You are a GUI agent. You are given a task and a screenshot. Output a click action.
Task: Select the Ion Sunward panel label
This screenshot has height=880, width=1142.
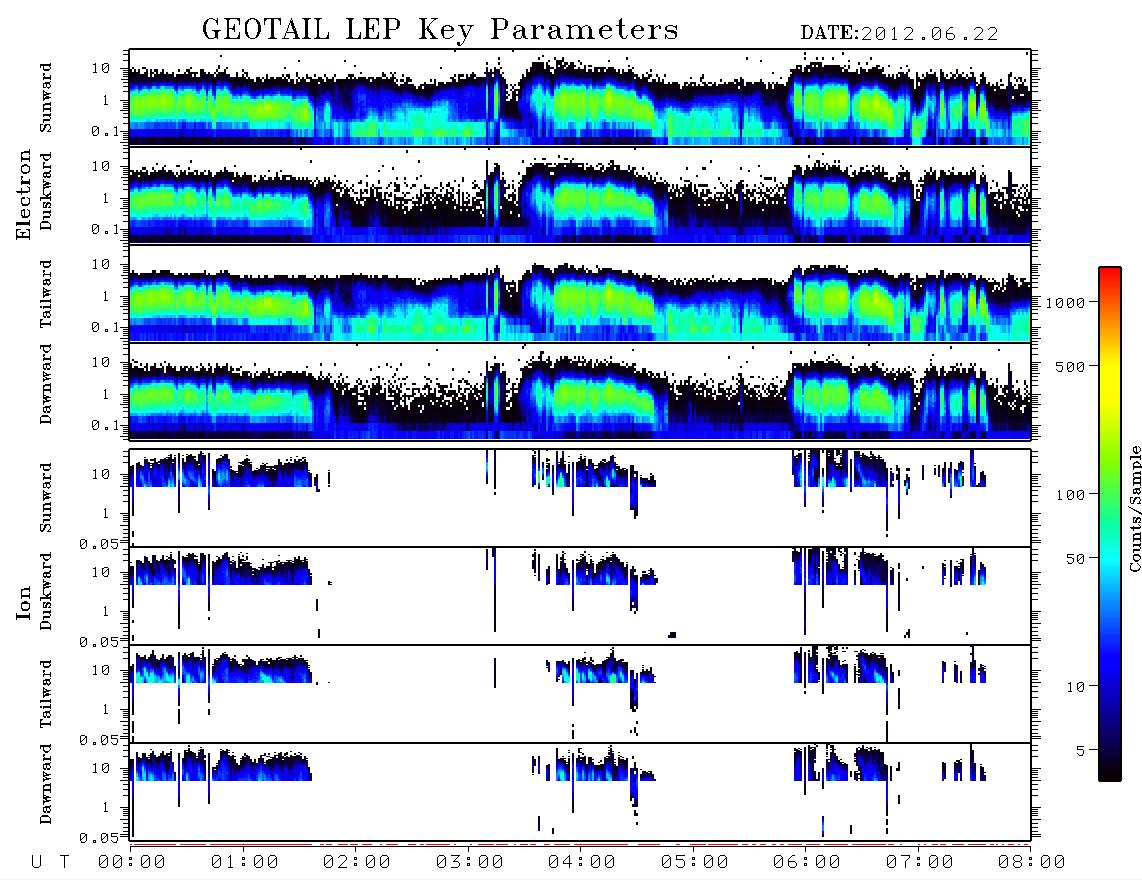[46, 497]
